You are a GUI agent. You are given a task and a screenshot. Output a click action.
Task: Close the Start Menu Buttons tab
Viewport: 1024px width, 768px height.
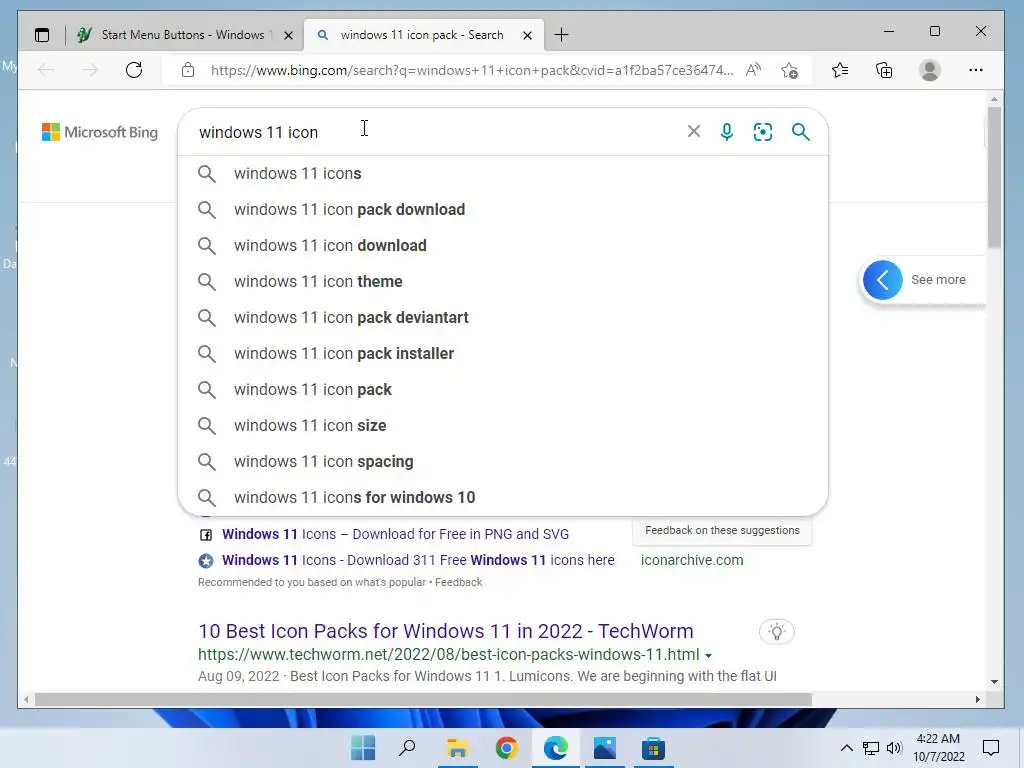click(x=288, y=35)
